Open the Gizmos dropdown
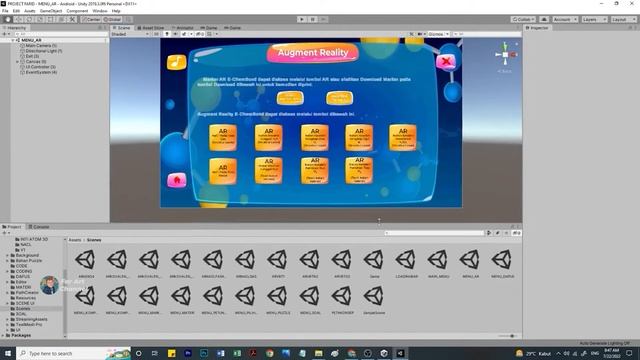The image size is (640, 360). tap(438, 34)
